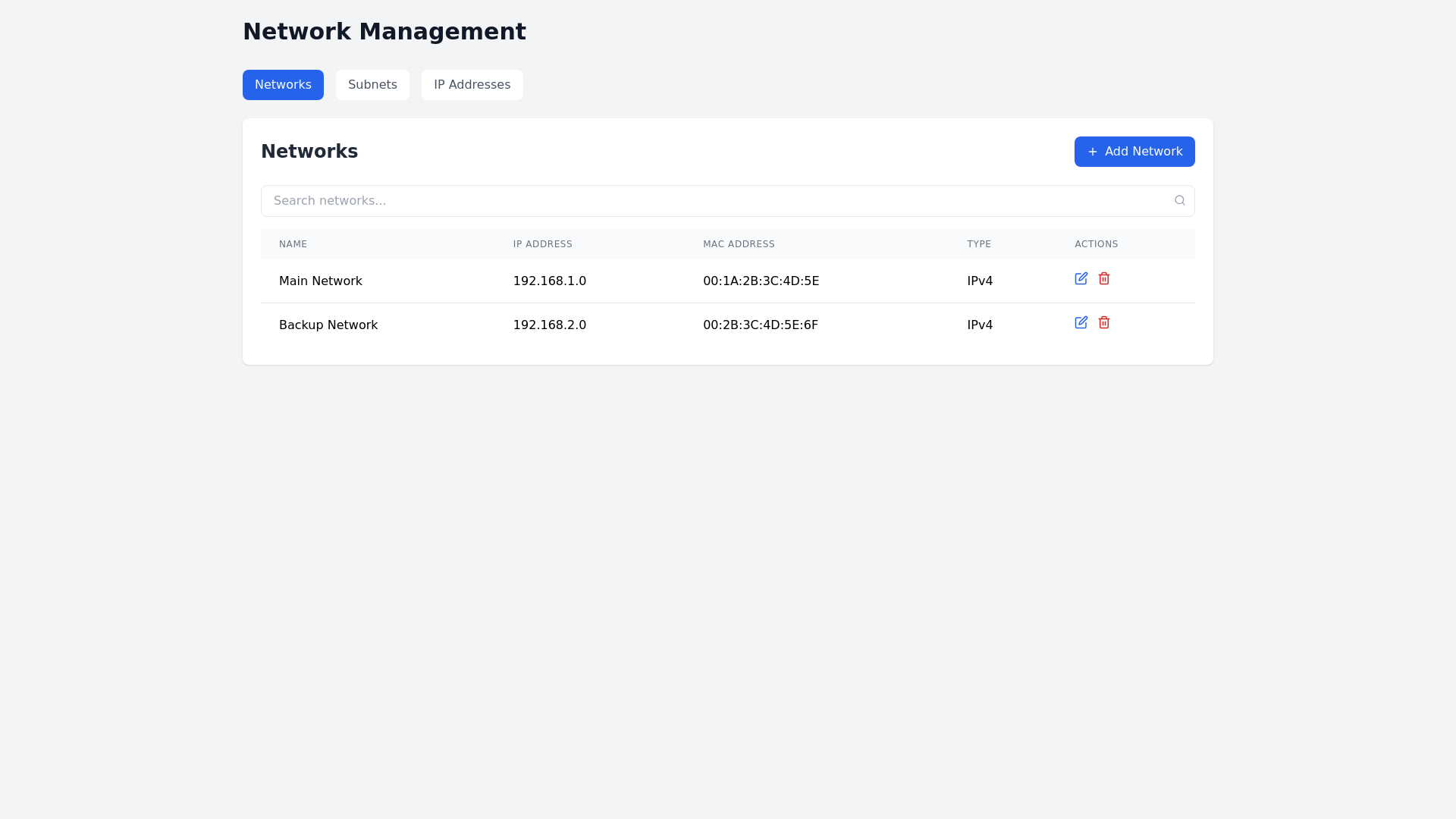Click the Type column header
This screenshot has width=1456, height=819.
coord(978,244)
